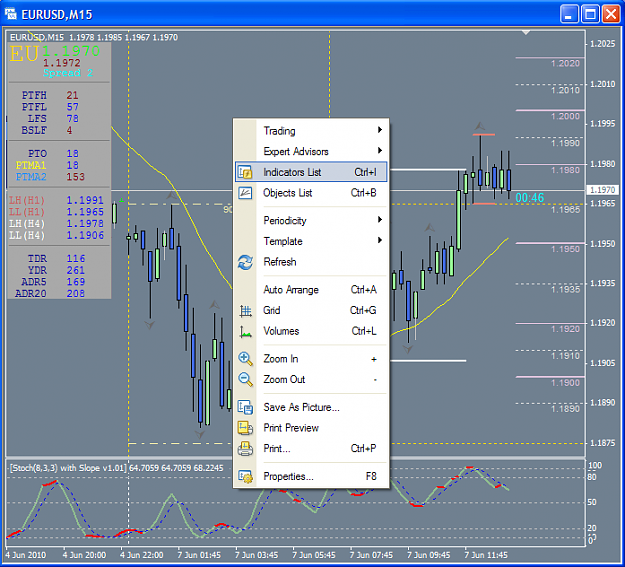
Task: Choose Print... menu label
Action: pyautogui.click(x=277, y=449)
